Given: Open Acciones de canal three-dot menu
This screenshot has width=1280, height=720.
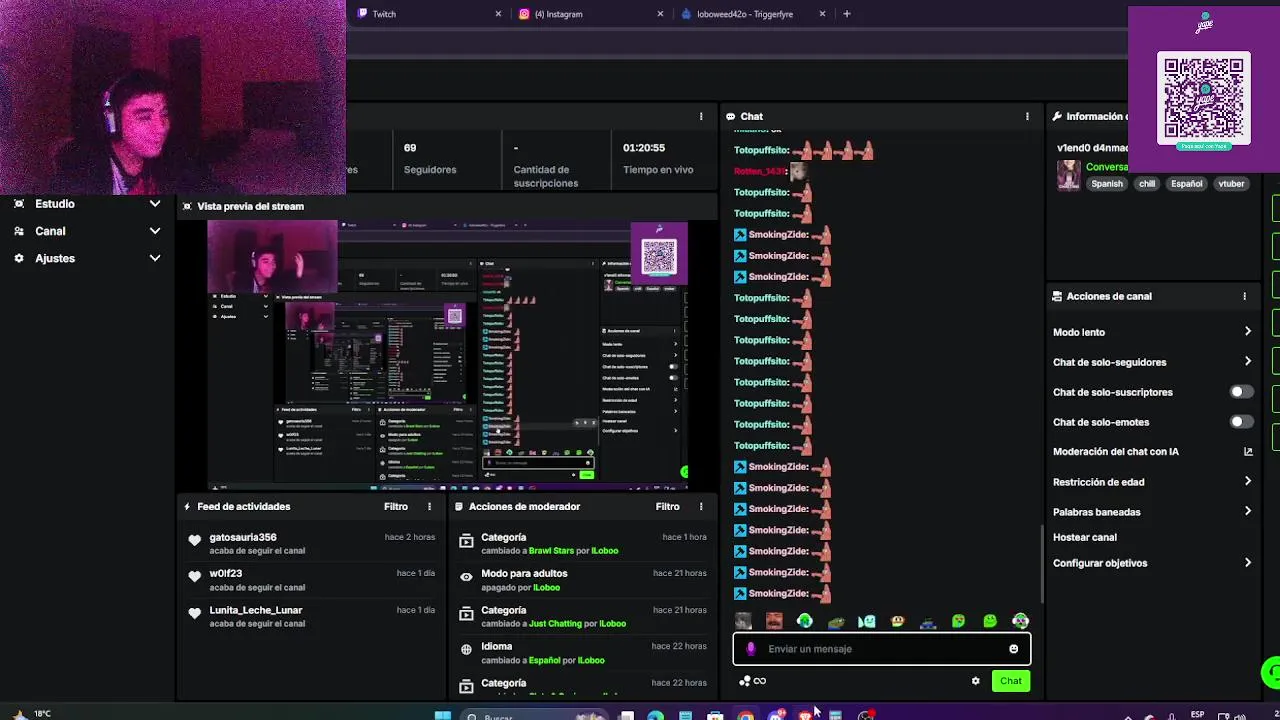Looking at the screenshot, I should tap(1244, 296).
